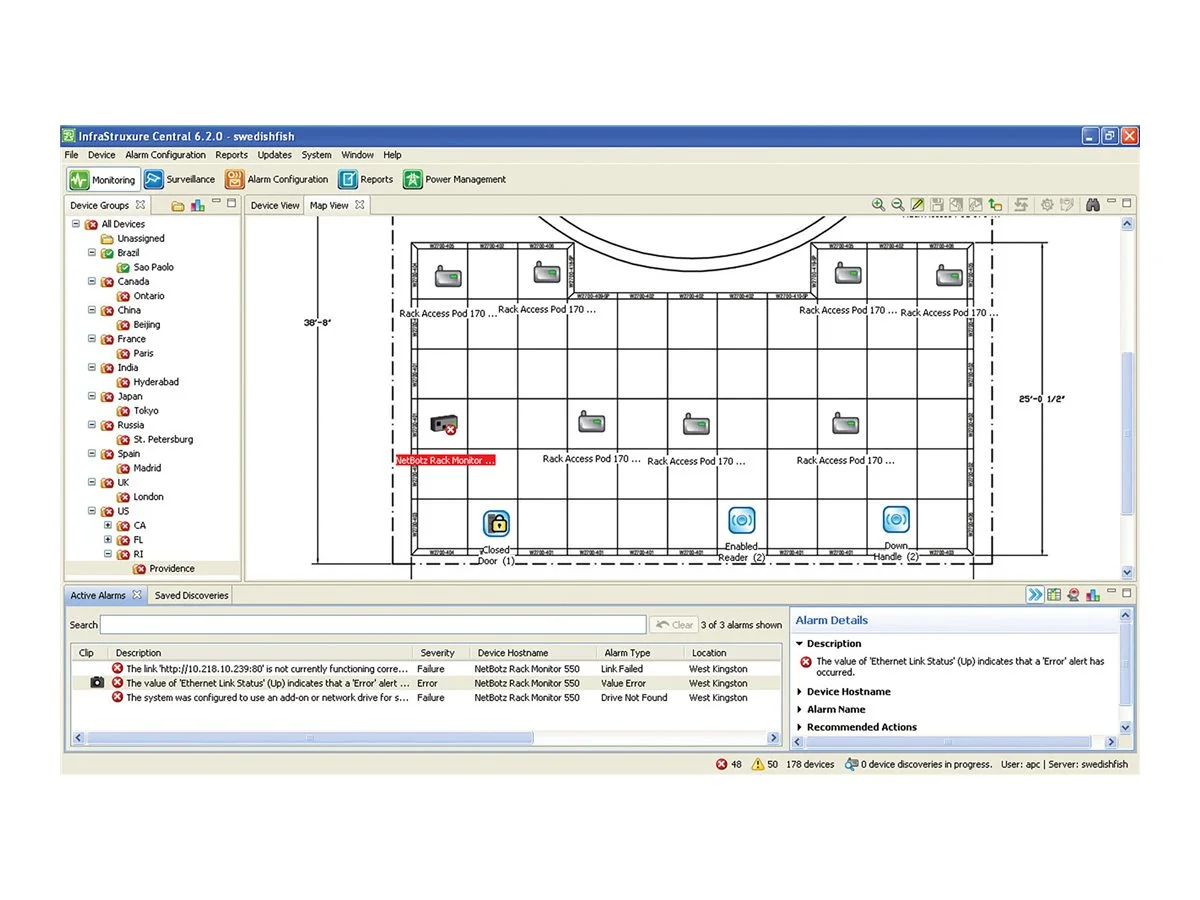Select the Monitoring perspective button

102,179
